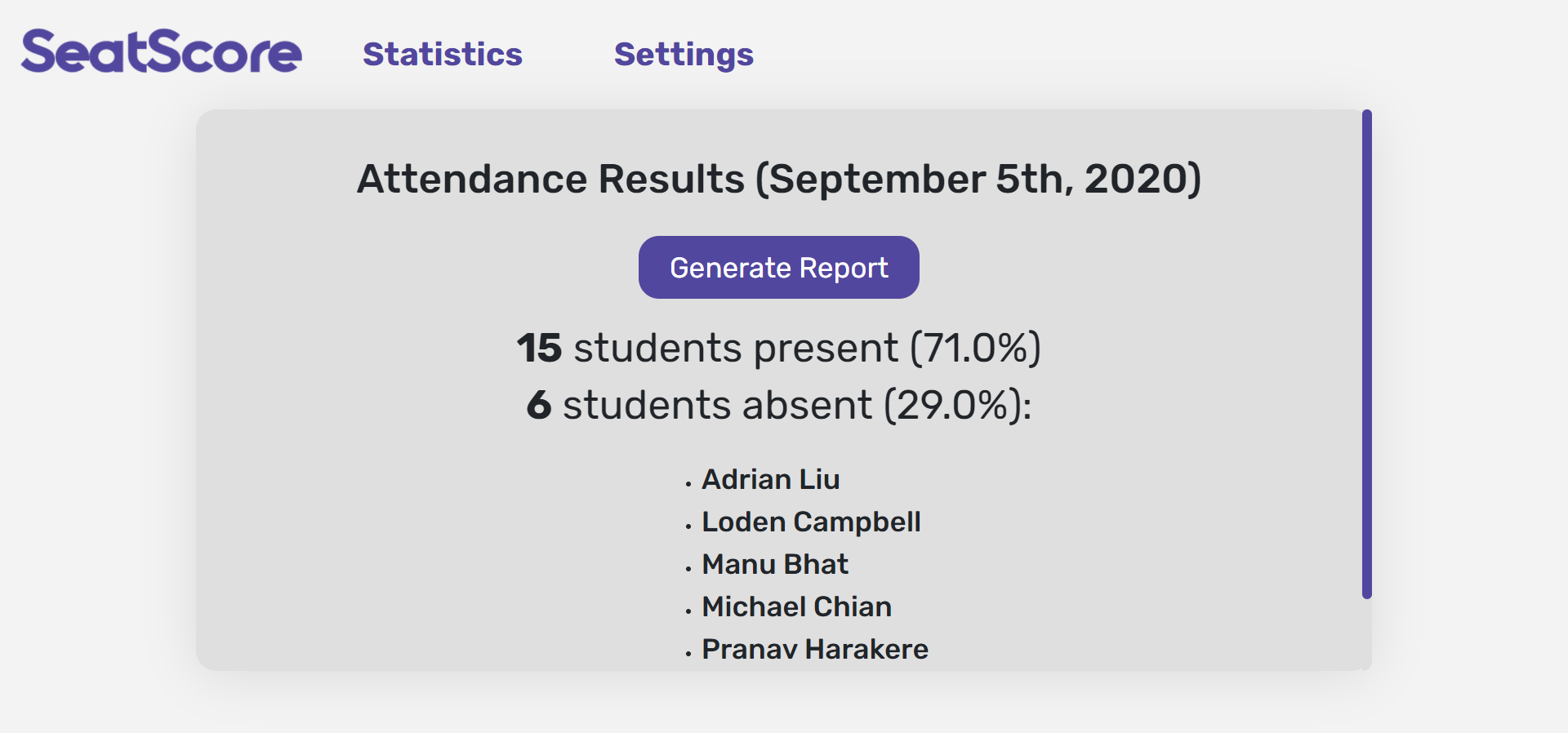Image resolution: width=1568 pixels, height=733 pixels.
Task: Click the bold number 15
Action: pyautogui.click(x=539, y=349)
